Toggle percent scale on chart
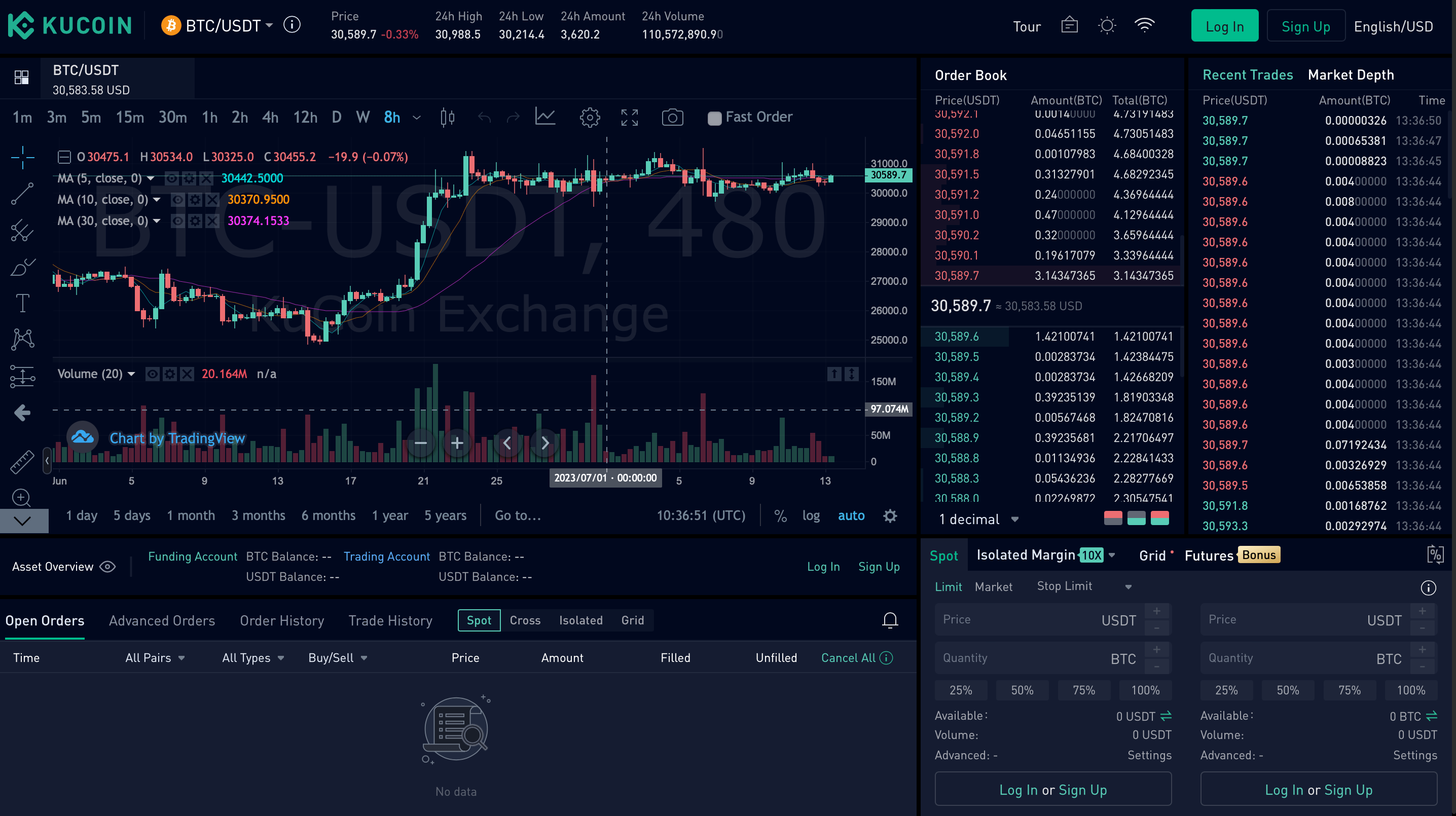Image resolution: width=1456 pixels, height=816 pixels. (x=780, y=516)
